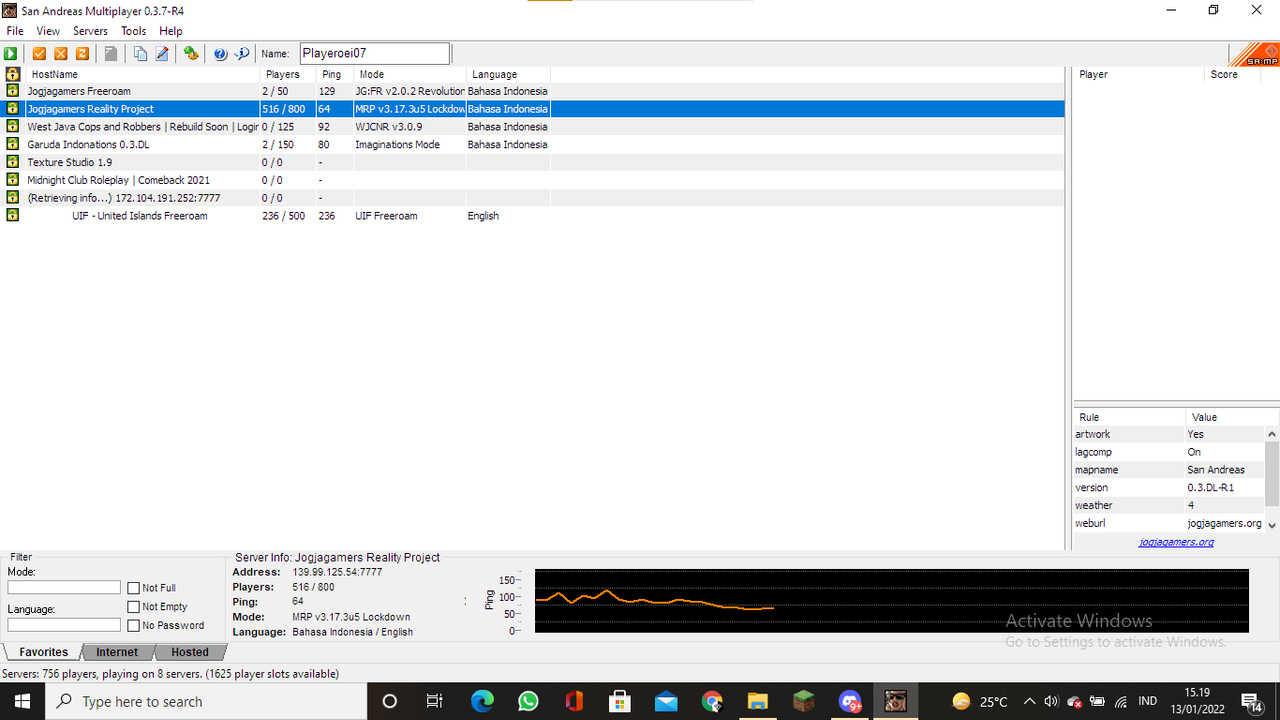1280x720 pixels.
Task: Open Google Chrome from taskbar
Action: (x=712, y=701)
